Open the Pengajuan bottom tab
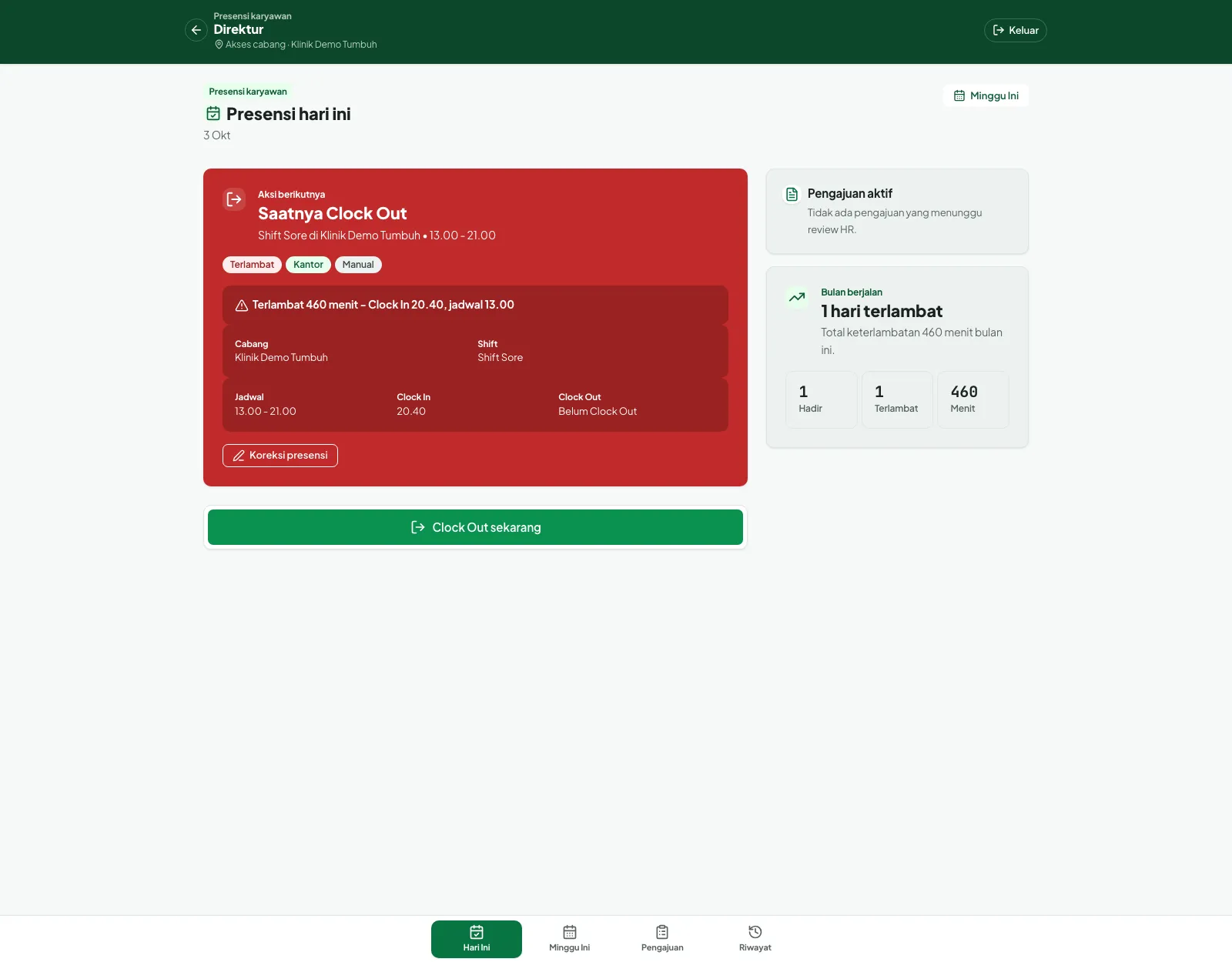The image size is (1232, 962). pyautogui.click(x=662, y=939)
